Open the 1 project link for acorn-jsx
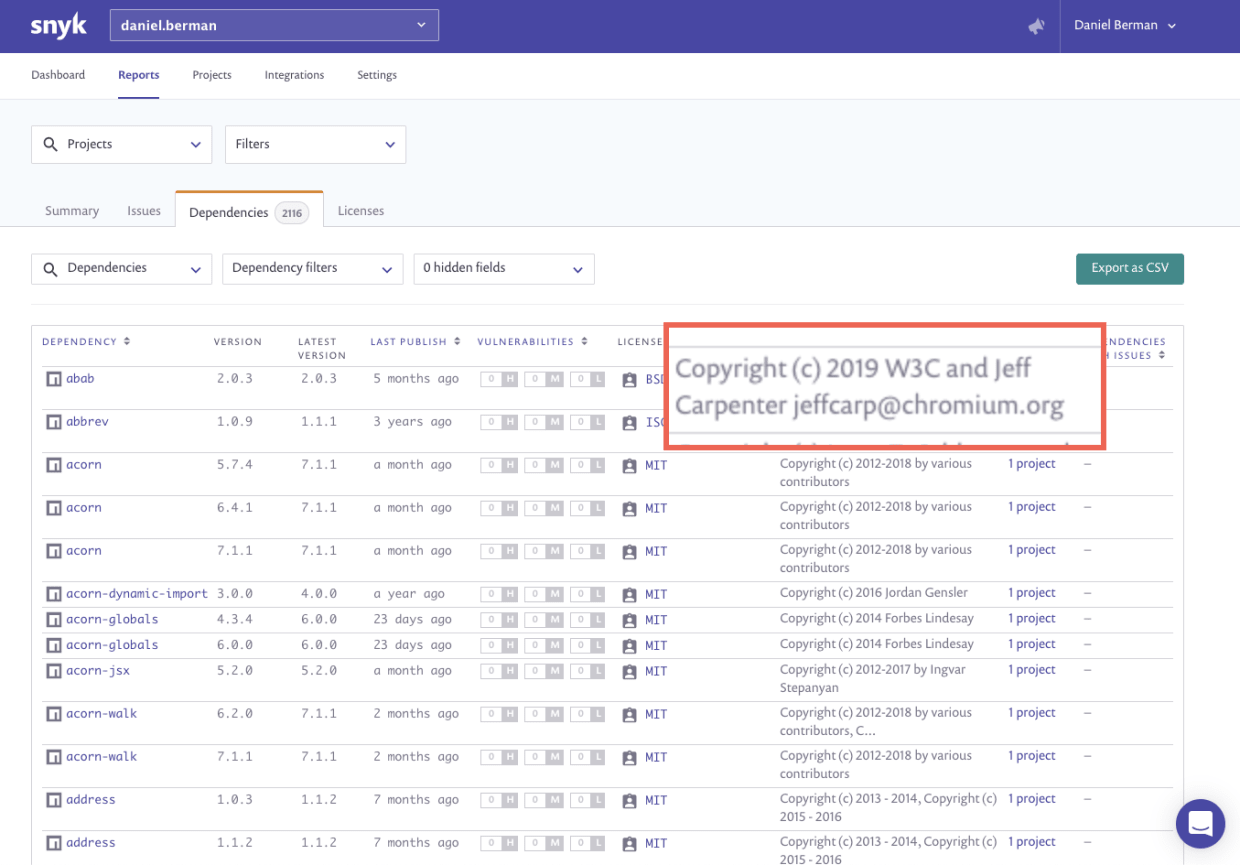The height and width of the screenshot is (865, 1240). pyautogui.click(x=1032, y=670)
